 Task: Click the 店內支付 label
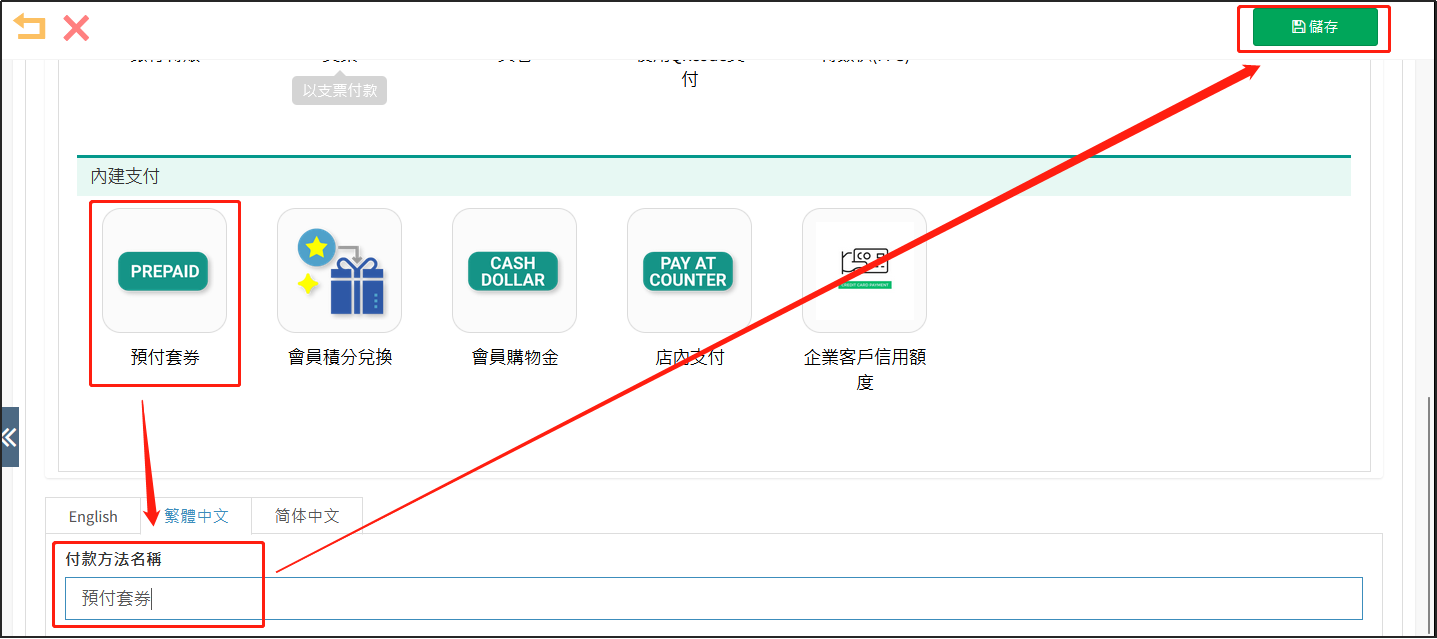pos(689,357)
